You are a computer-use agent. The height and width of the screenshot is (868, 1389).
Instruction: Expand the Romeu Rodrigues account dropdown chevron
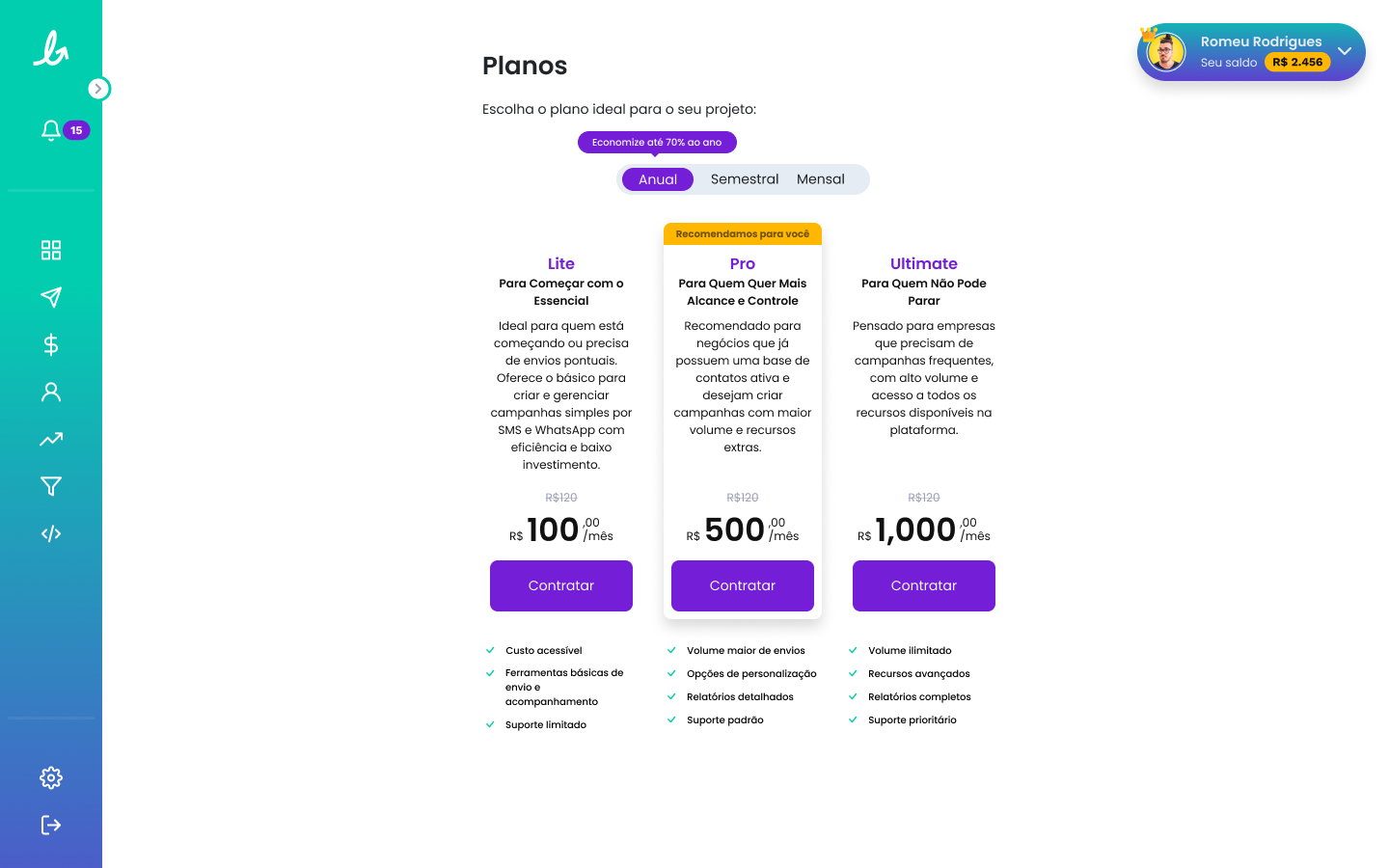1345,51
